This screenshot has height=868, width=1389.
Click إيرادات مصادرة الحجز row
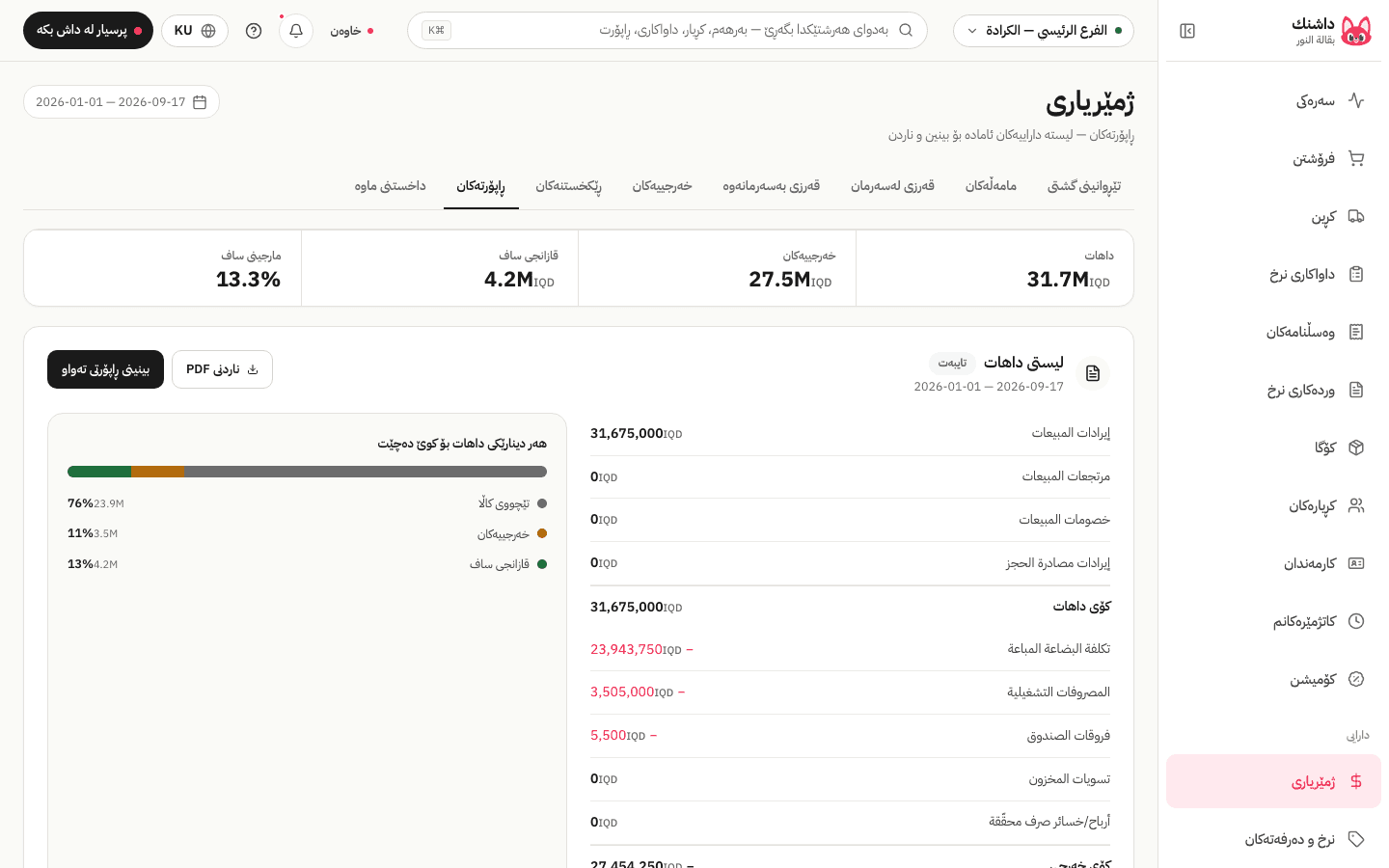[850, 563]
